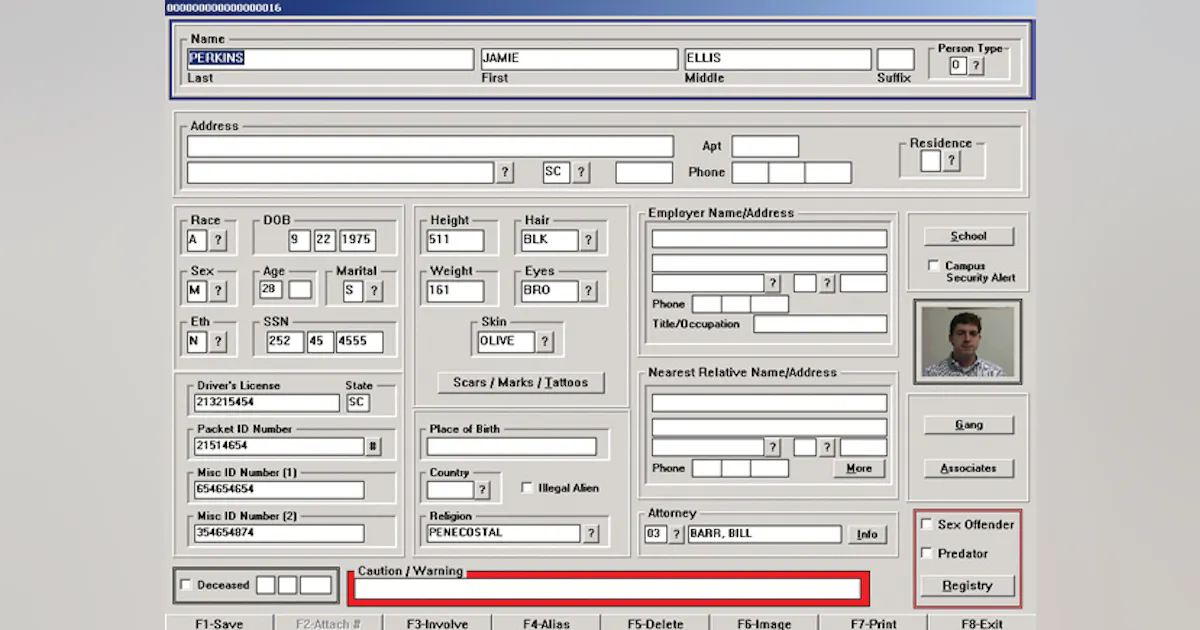
Task: Enable the Sex Offender checkbox
Action: tap(926, 524)
